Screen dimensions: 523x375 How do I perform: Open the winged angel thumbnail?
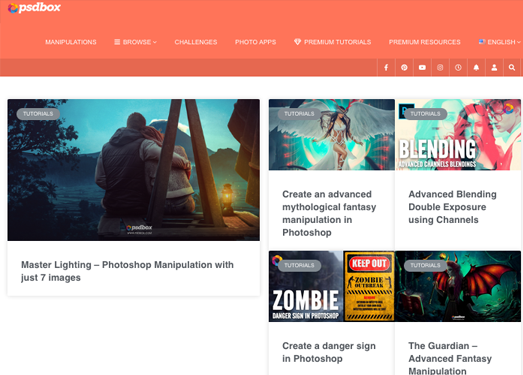pyautogui.click(x=332, y=134)
